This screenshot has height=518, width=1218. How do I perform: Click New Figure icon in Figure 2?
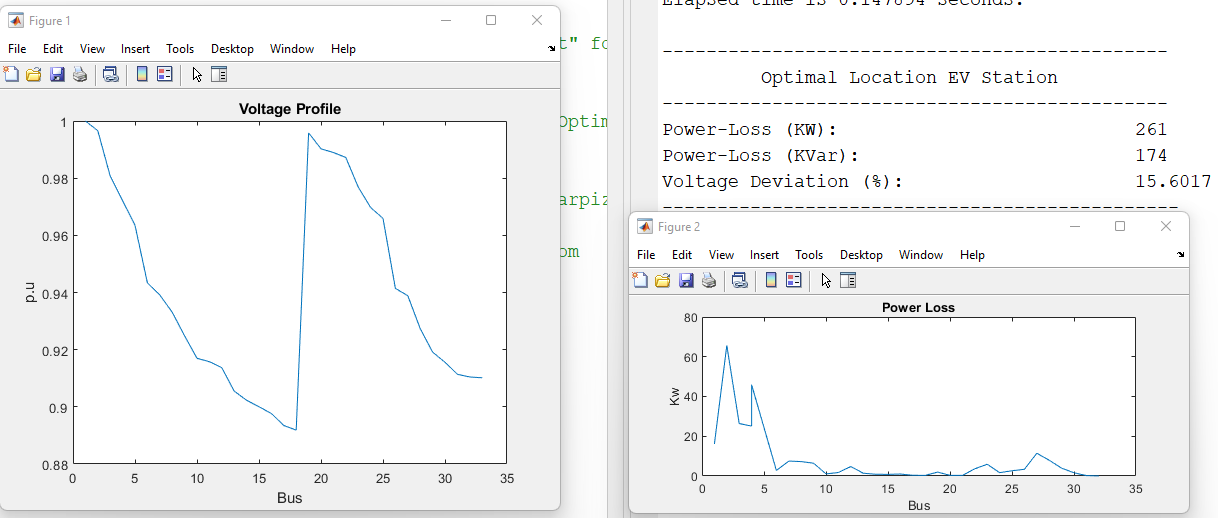click(641, 280)
